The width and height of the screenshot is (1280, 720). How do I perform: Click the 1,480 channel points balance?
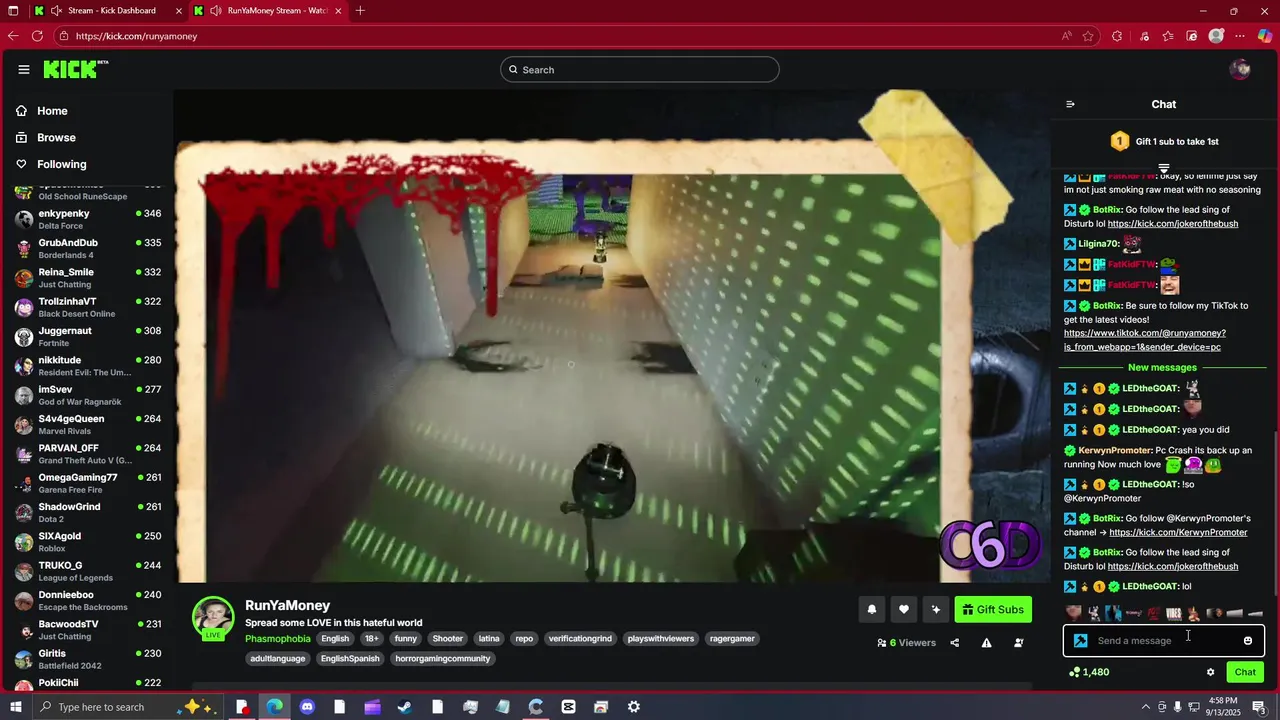pos(1089,672)
